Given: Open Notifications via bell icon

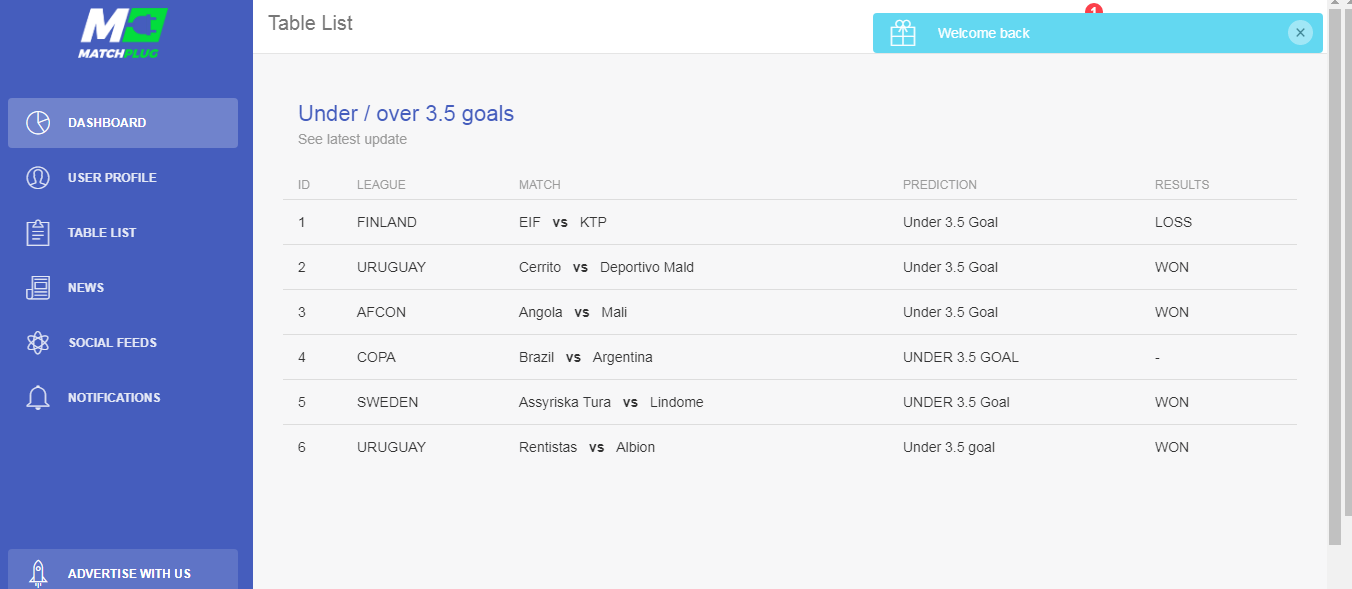Looking at the screenshot, I should click(38, 398).
